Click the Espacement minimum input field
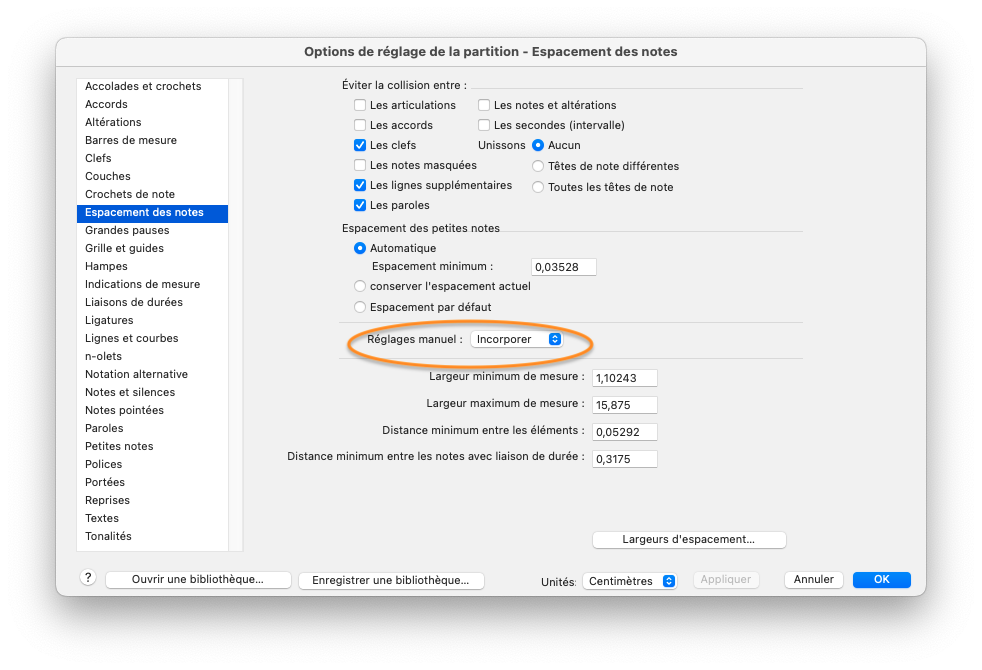 tap(563, 267)
